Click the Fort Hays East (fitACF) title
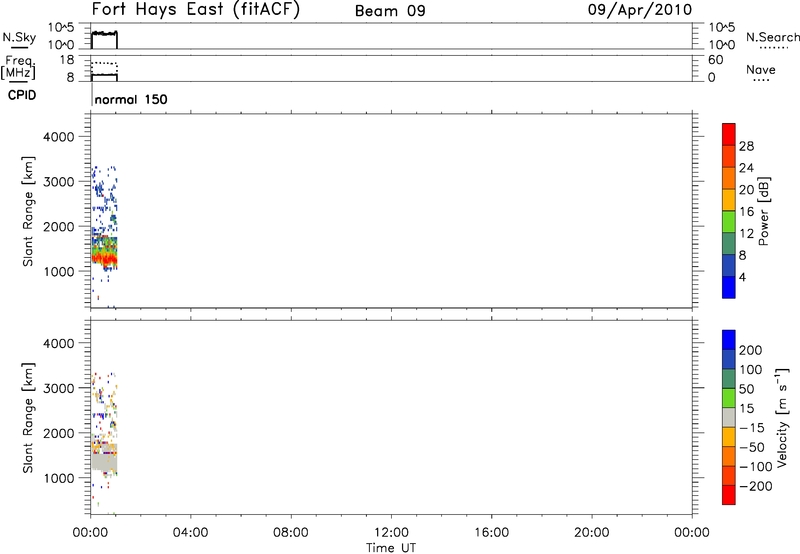Screen dimensions: 800x554 pyautogui.click(x=194, y=11)
